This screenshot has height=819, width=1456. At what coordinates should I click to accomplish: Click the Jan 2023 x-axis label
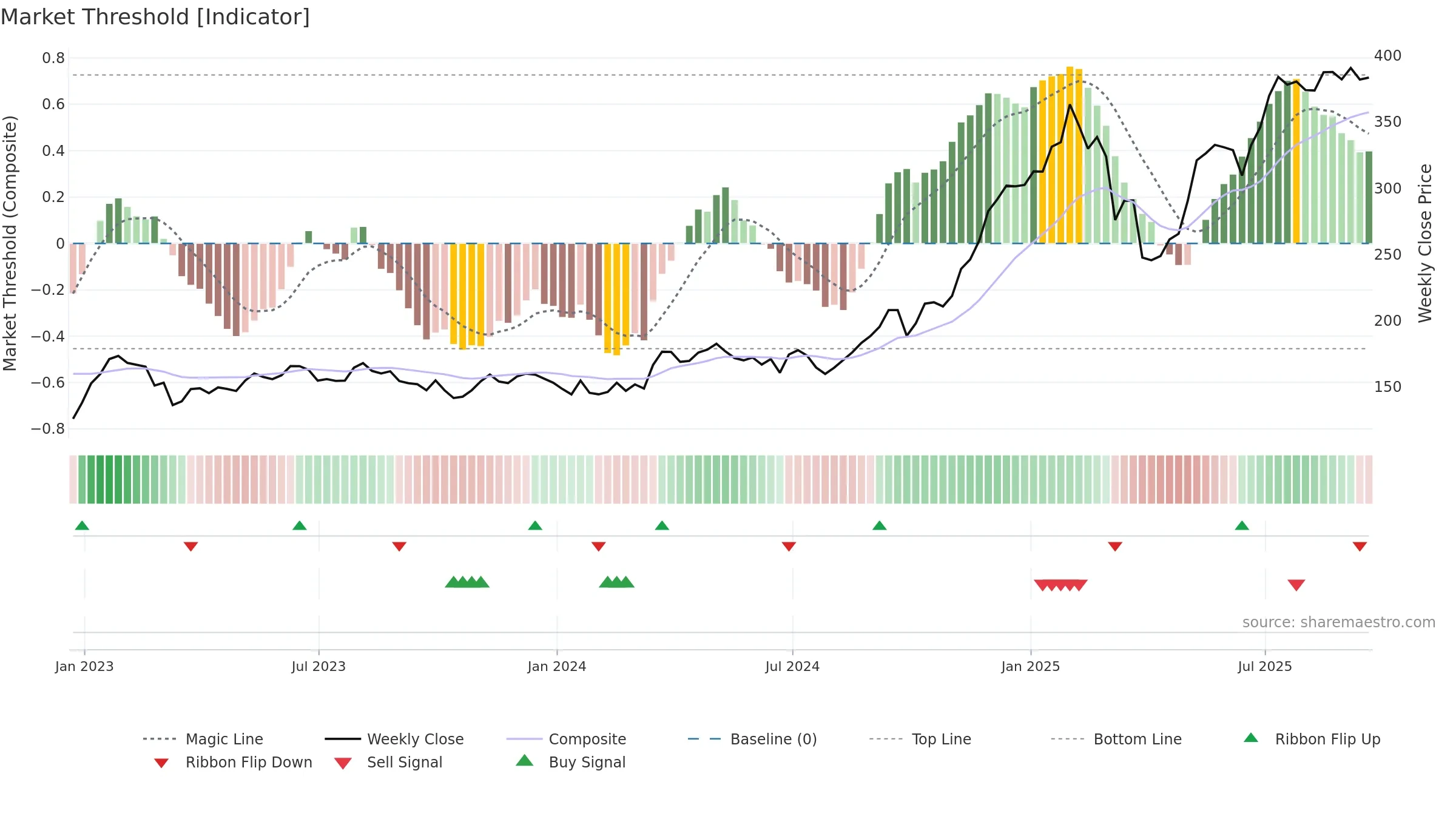(84, 666)
